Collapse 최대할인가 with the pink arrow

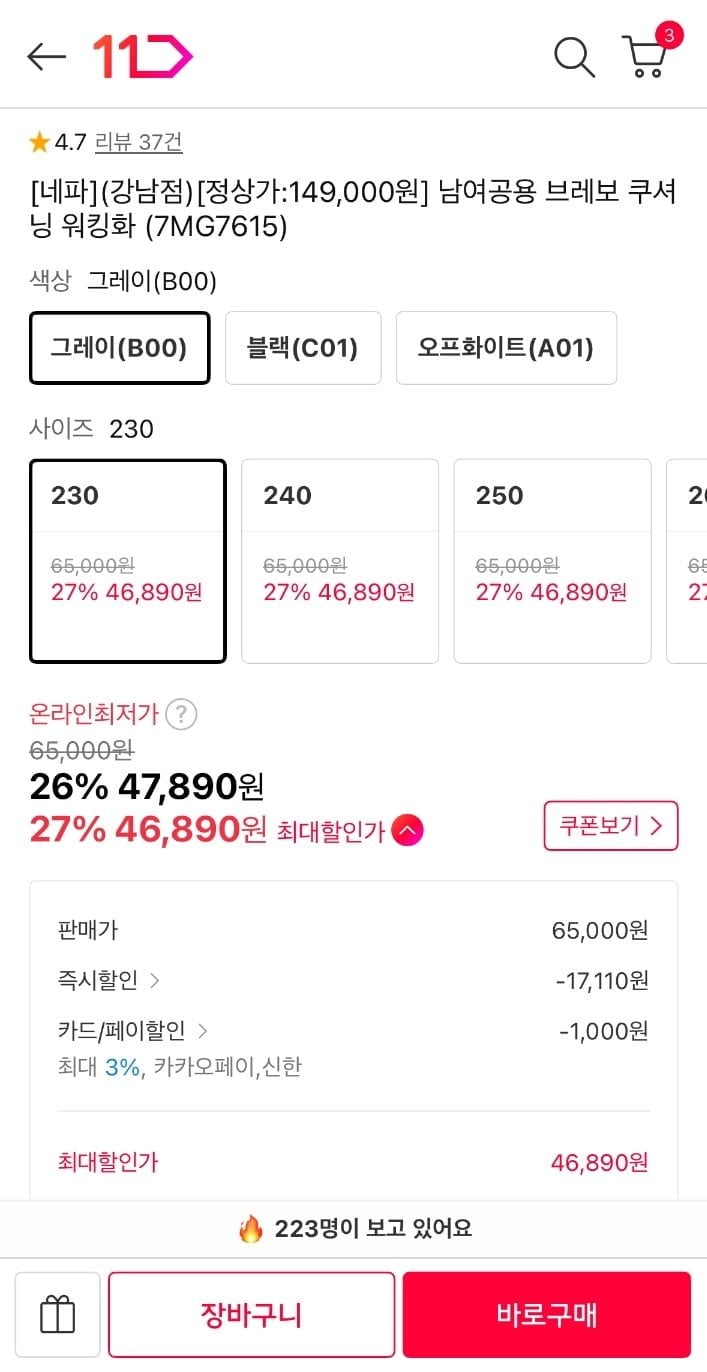tap(407, 830)
